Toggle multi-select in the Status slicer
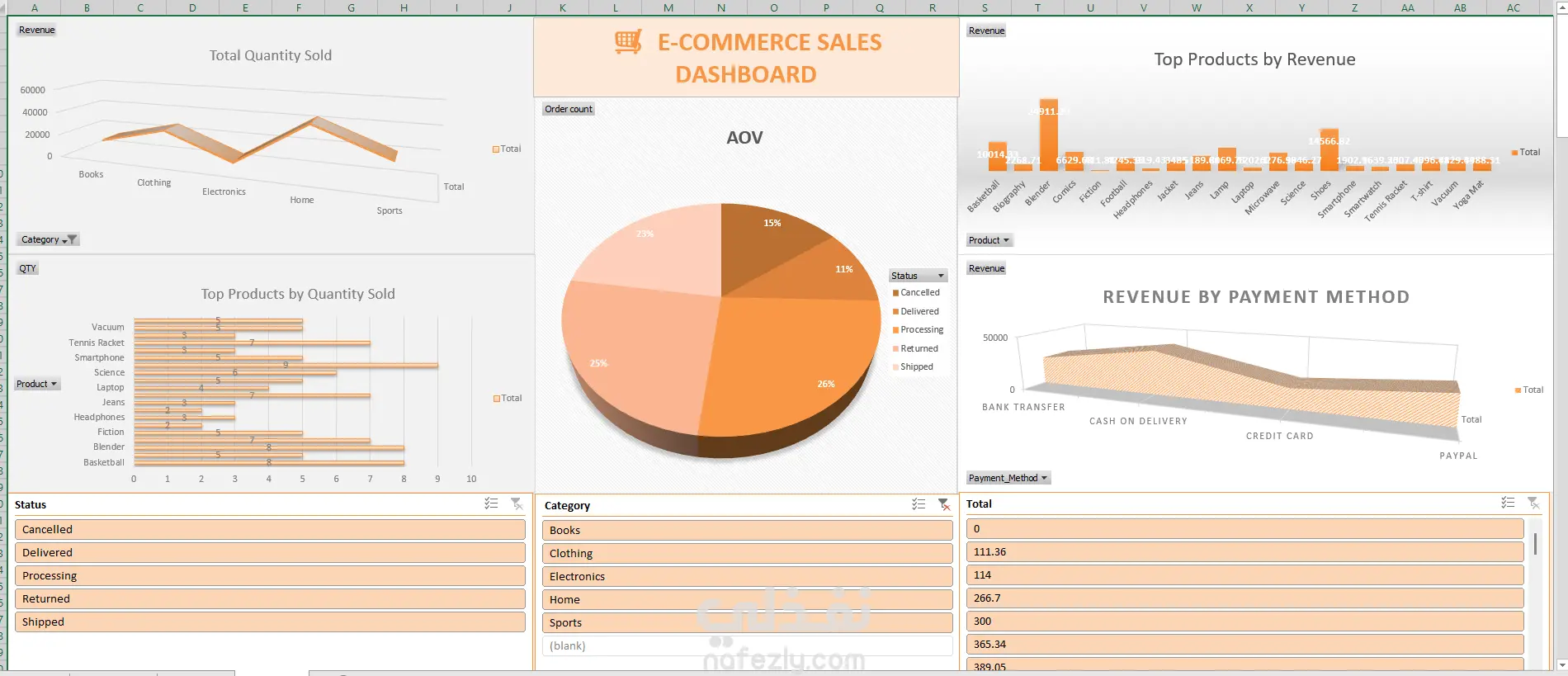1568x676 pixels. 491,503
